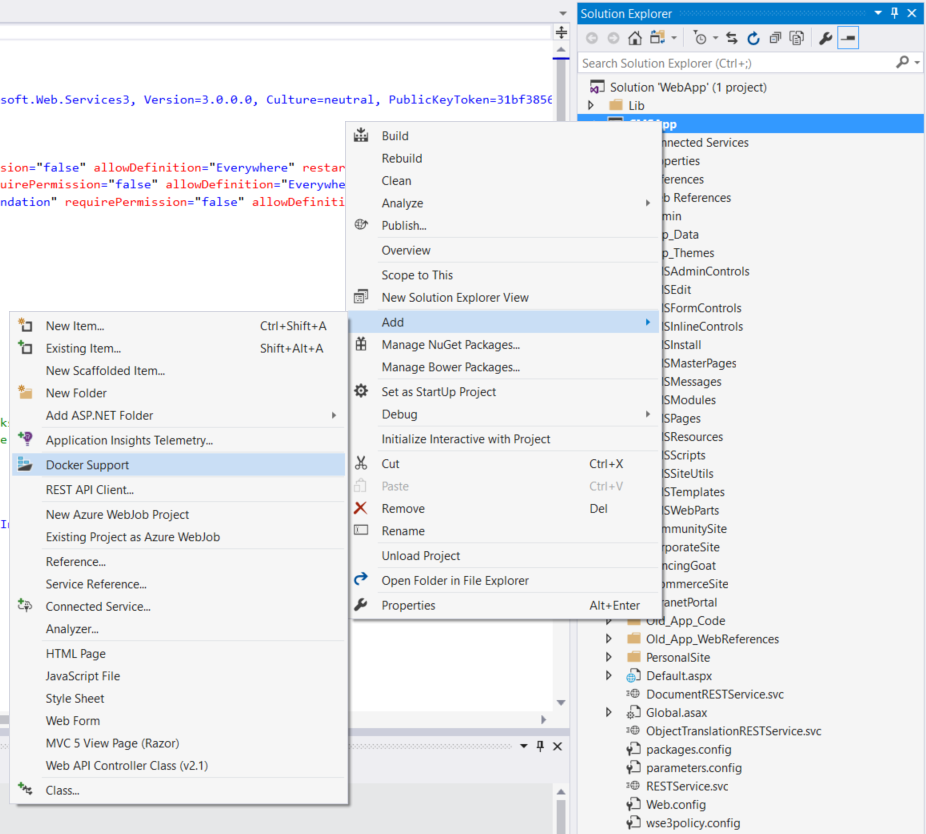
Task: Toggle auto-hide pin on the bottom panel
Action: [540, 746]
